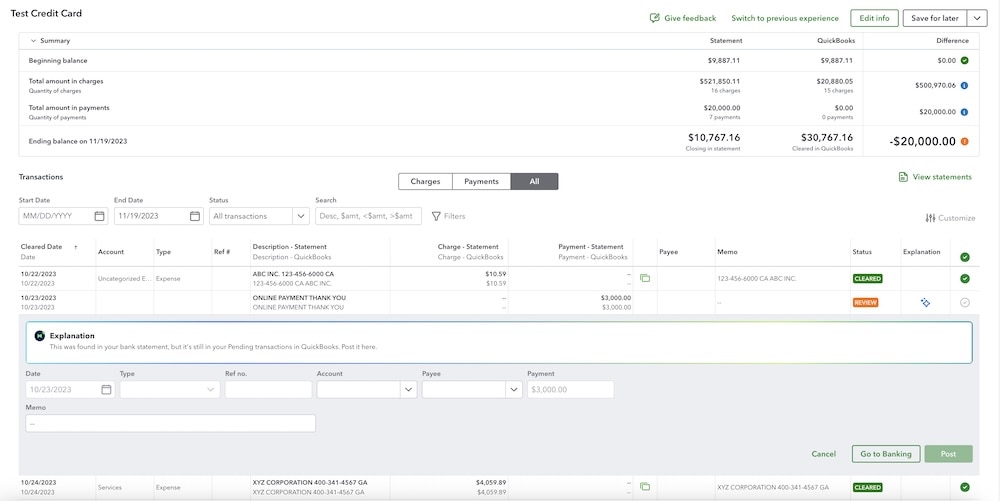The image size is (1000, 501).
Task: Click blue info icon for charges difference
Action: [x=964, y=85]
